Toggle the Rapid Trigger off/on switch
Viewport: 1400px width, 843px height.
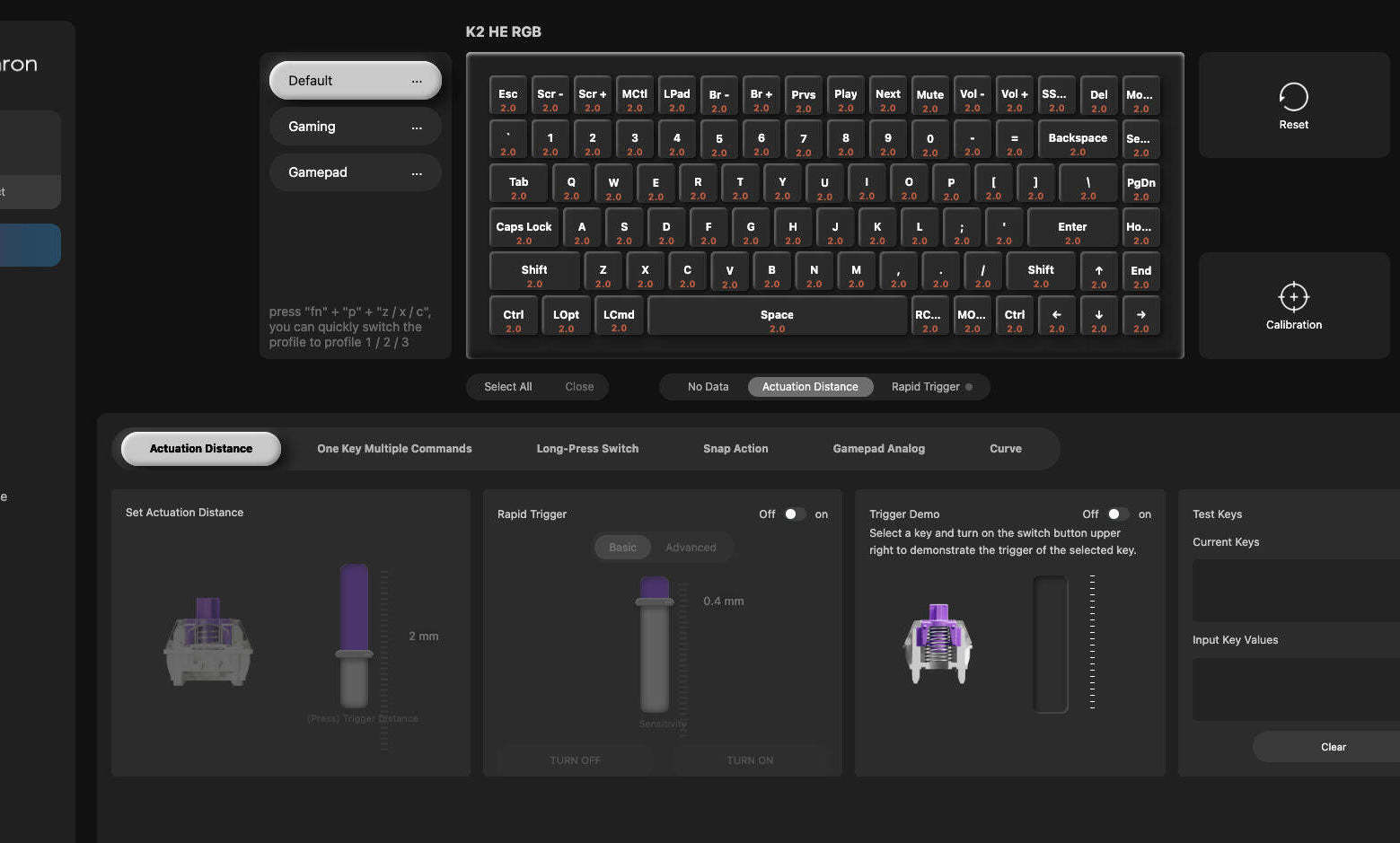[x=795, y=514]
